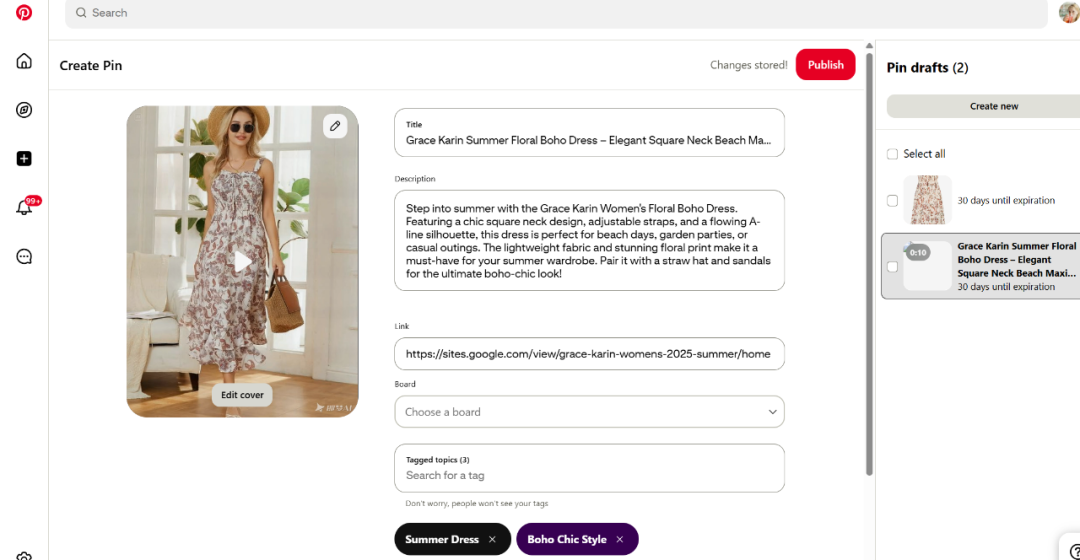Click the Search for a tag field
The image size is (1080, 560).
click(x=589, y=475)
